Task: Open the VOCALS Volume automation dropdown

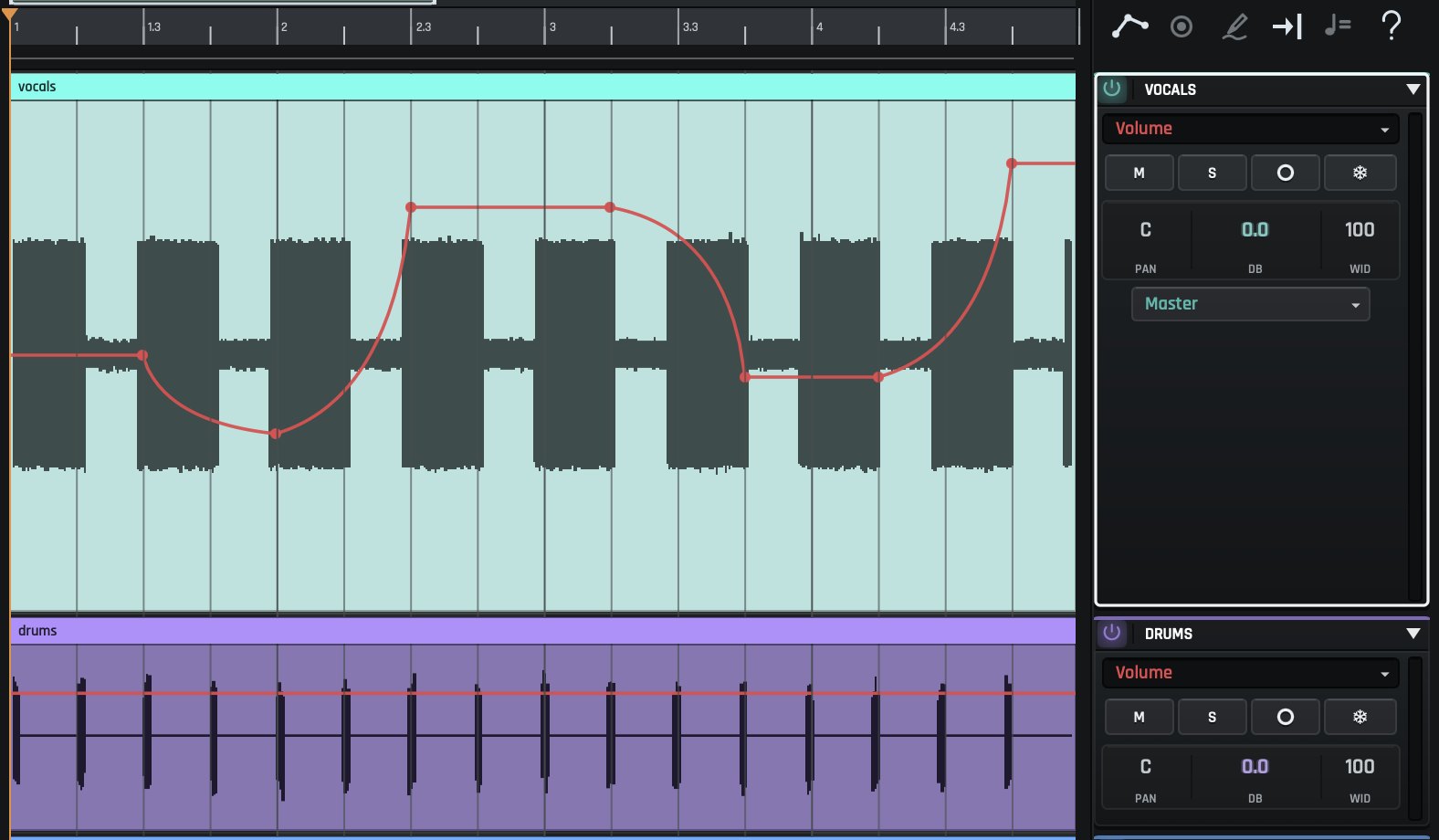Action: [x=1250, y=129]
